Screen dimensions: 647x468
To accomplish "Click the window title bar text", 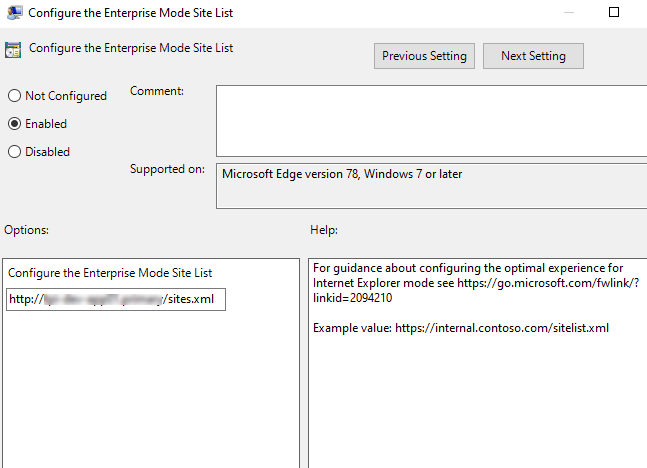I will 130,13.
